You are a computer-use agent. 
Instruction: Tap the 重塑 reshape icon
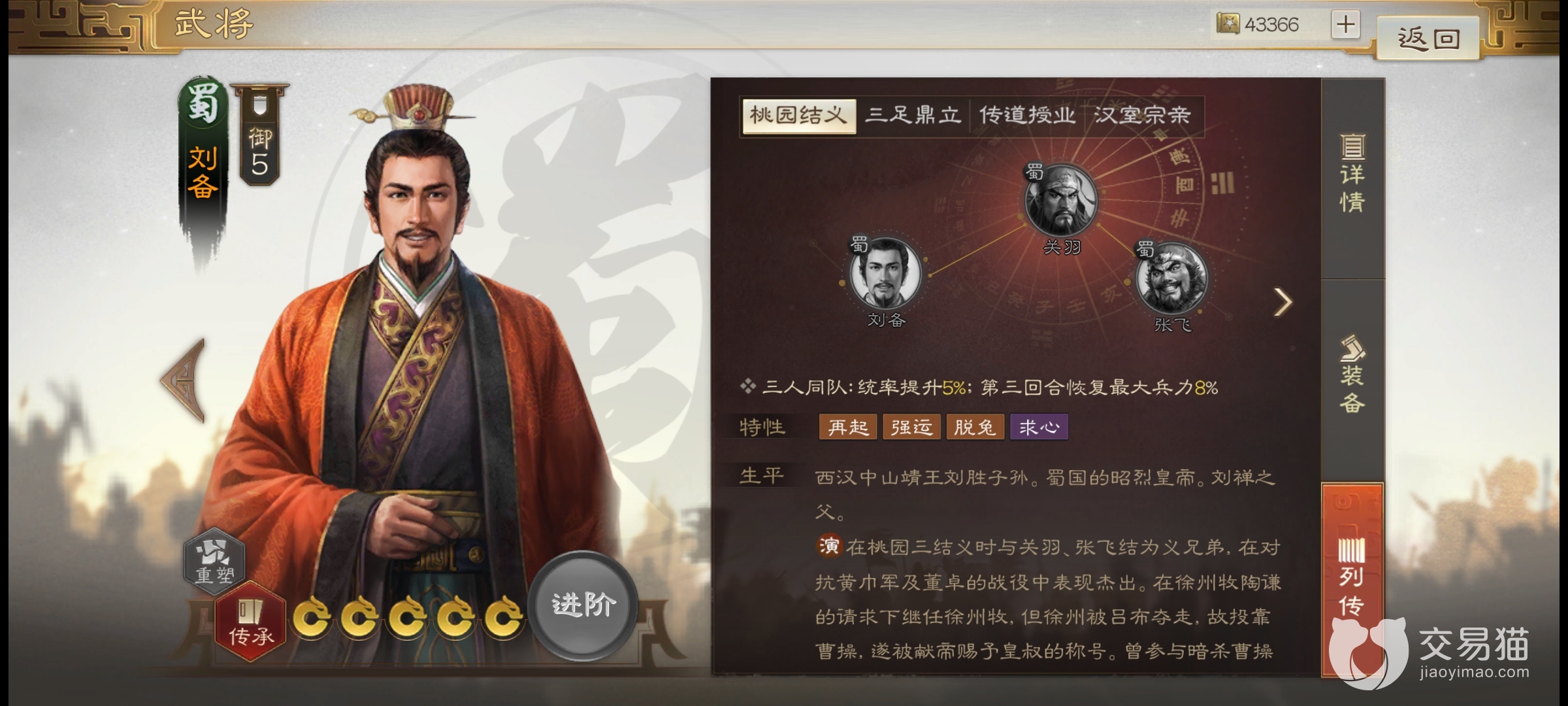point(214,561)
